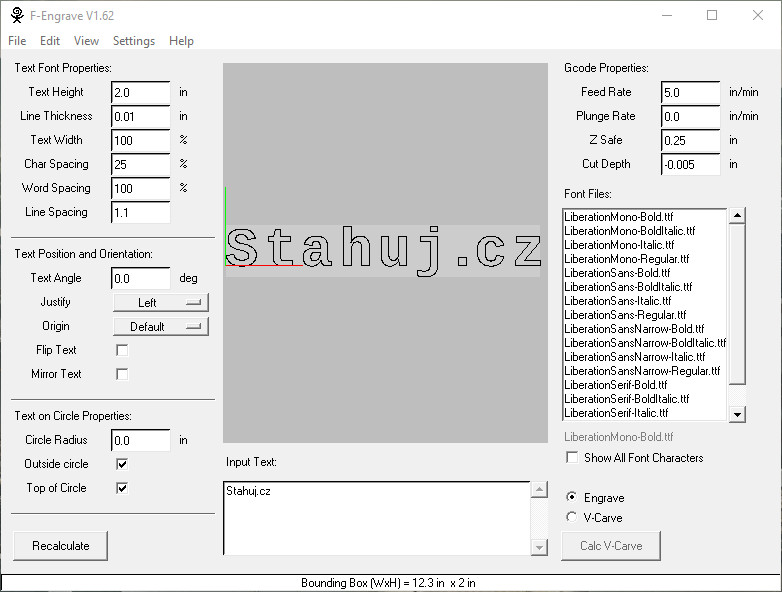Viewport: 782px width, 592px height.
Task: Select LiberationSerif-BoldItalic.ttf font file
Action: click(644, 398)
